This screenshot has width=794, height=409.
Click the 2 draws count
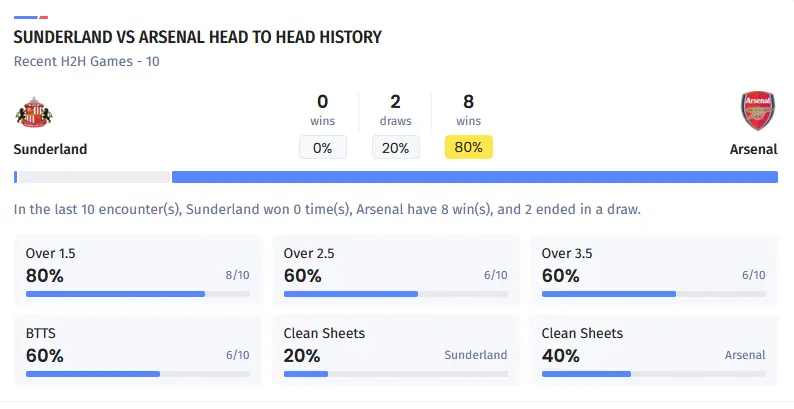[x=395, y=101]
